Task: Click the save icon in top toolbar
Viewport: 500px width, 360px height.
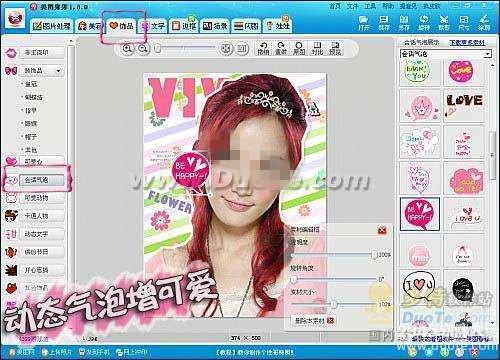Action: (x=384, y=23)
